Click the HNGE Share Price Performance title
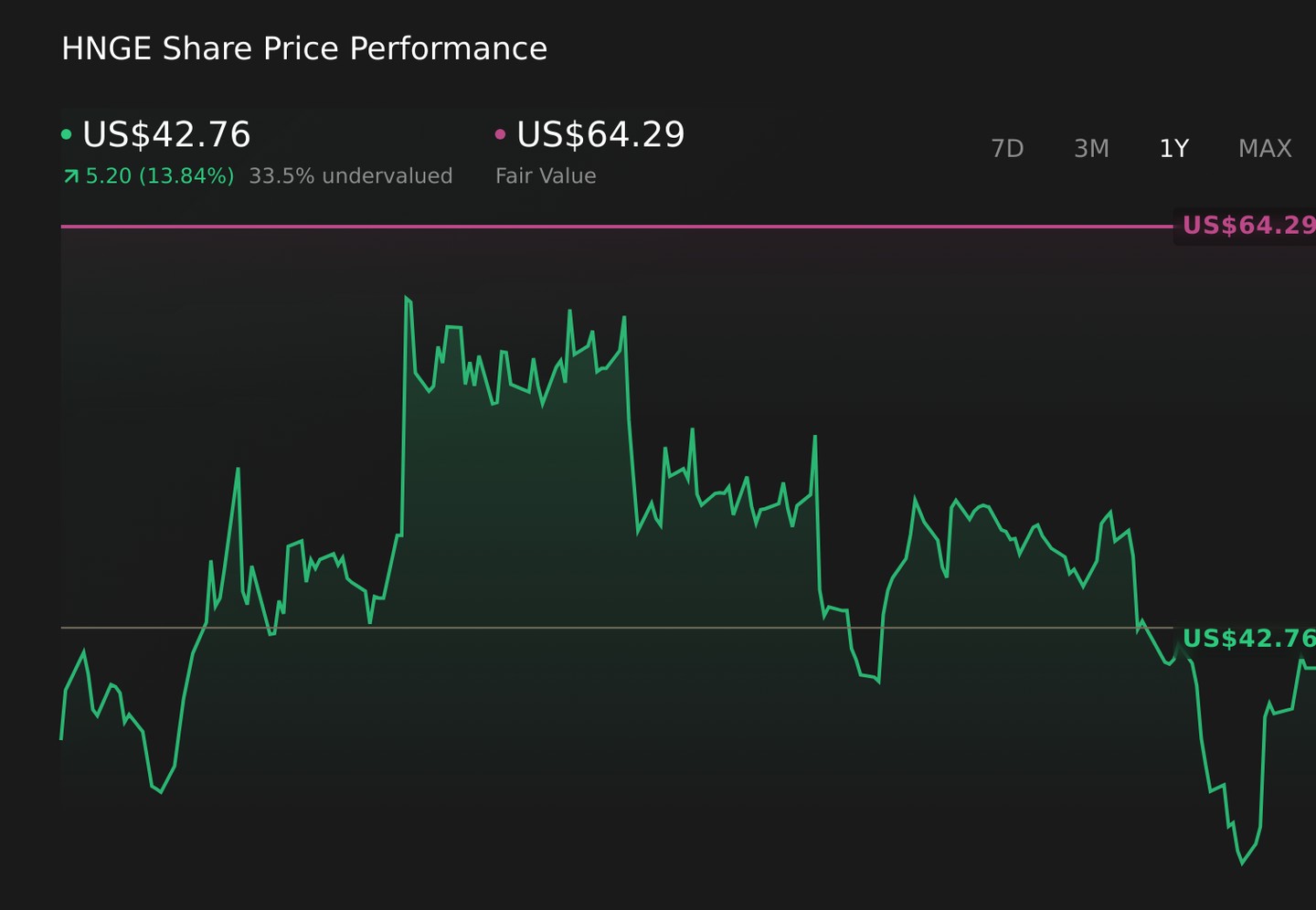Viewport: 1316px width, 910px height. pyautogui.click(x=304, y=48)
